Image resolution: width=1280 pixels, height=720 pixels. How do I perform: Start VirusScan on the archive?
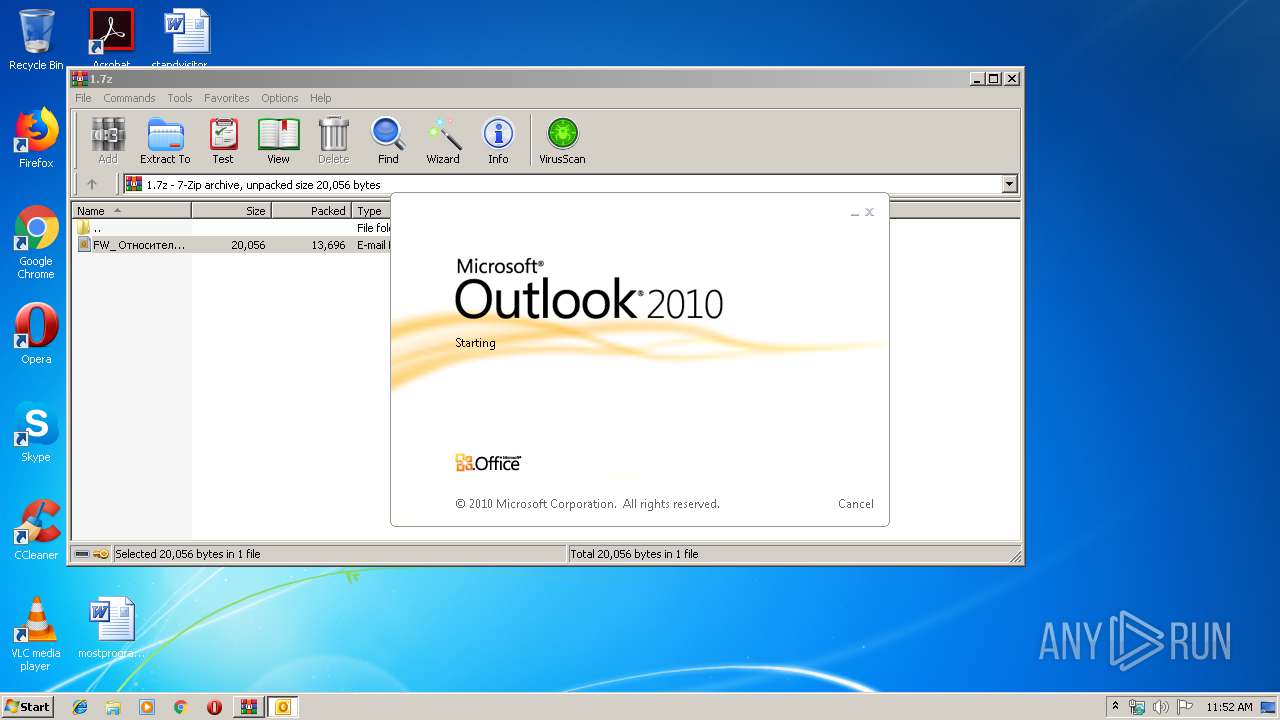pyautogui.click(x=562, y=140)
